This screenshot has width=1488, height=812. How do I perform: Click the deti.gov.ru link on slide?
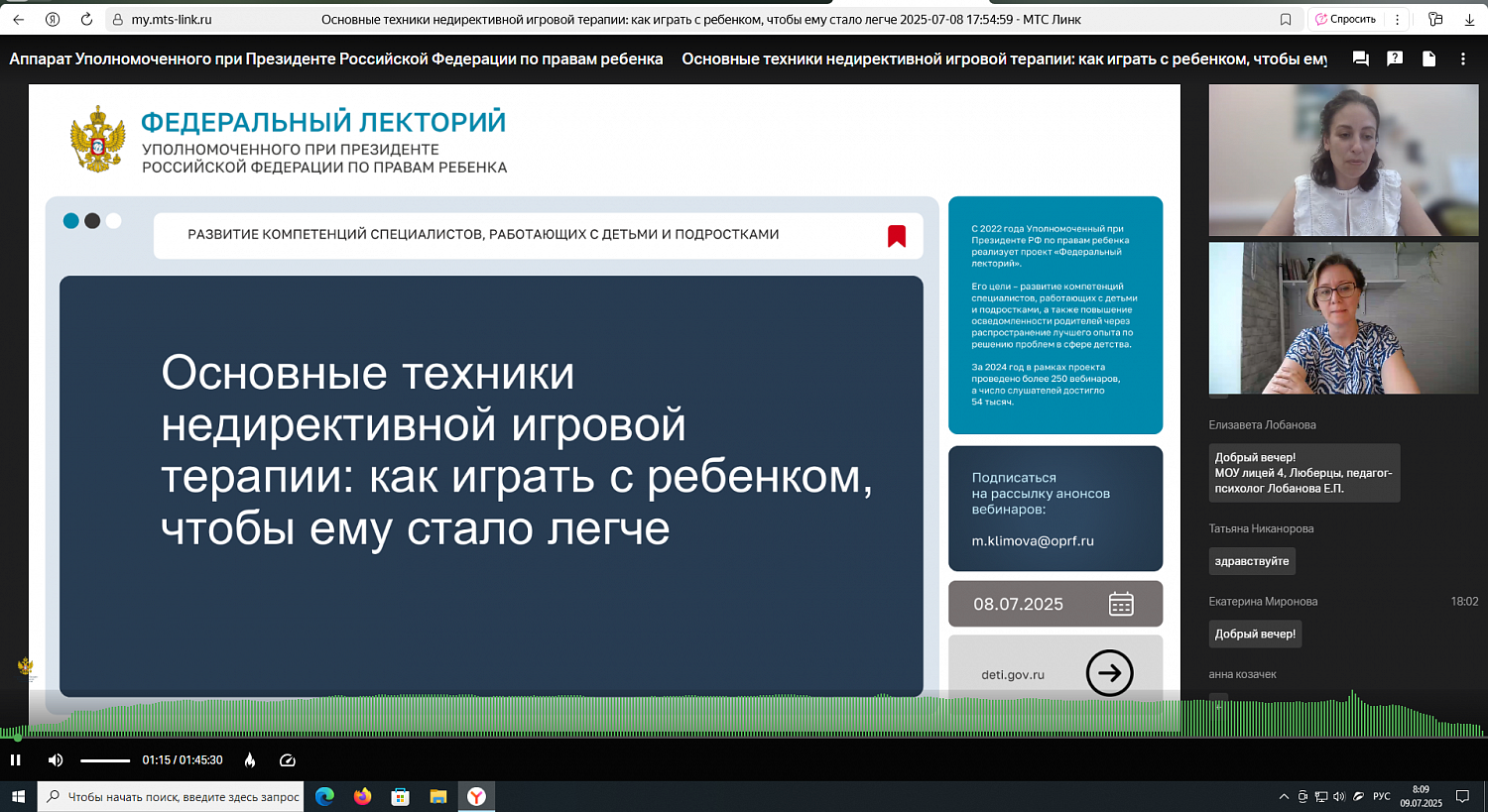pyautogui.click(x=1013, y=674)
